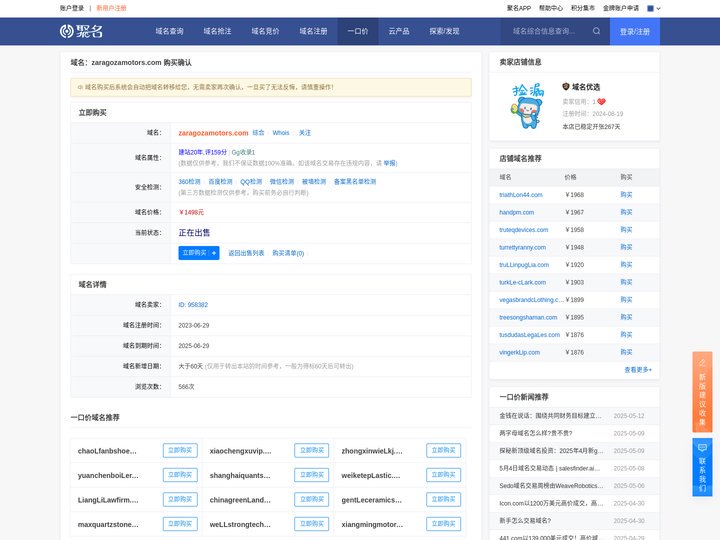Click the 关注 link
The image size is (720, 540).
click(305, 133)
